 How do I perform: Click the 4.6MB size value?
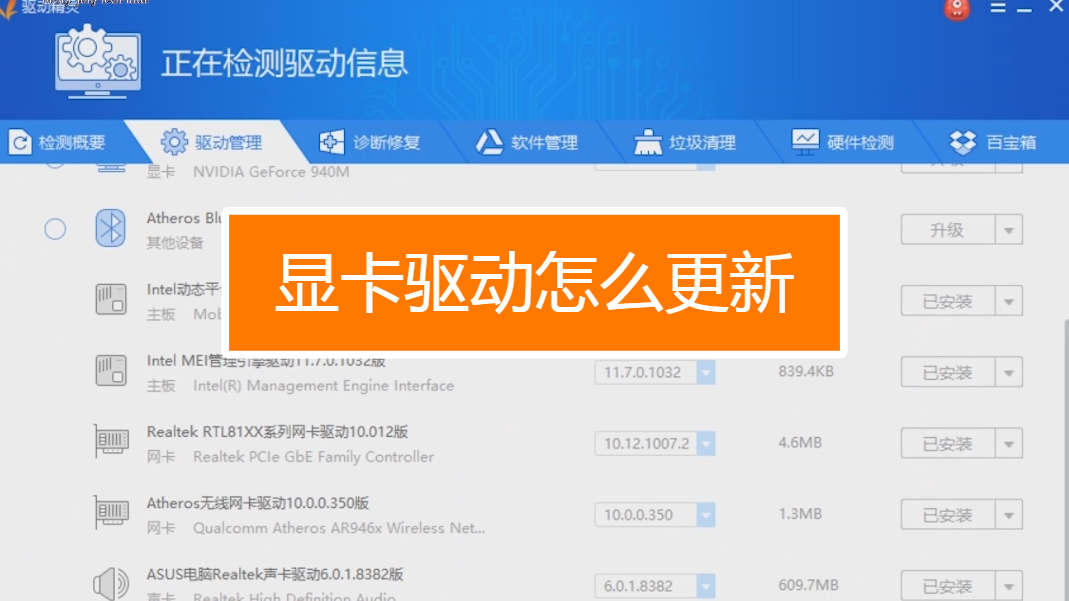800,443
